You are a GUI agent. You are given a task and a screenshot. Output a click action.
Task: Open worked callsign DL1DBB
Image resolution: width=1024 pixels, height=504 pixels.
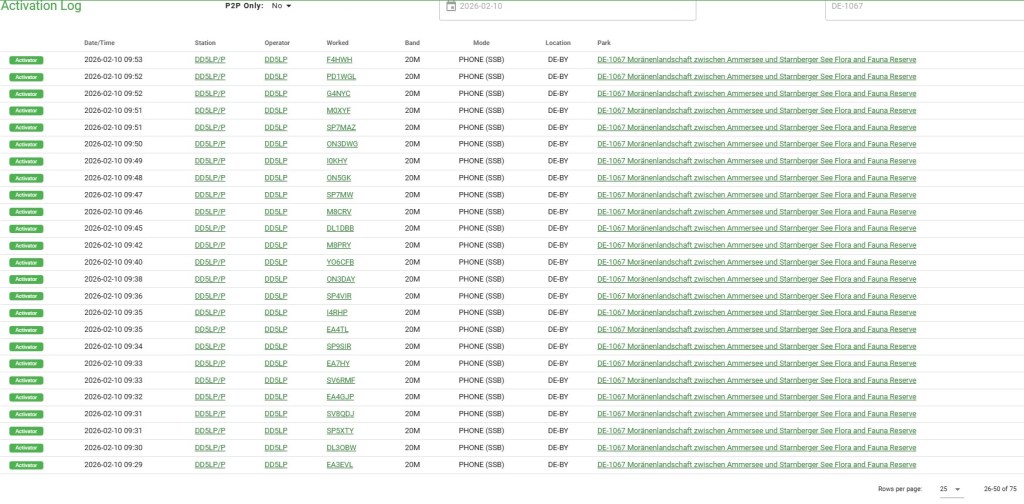[x=340, y=228]
